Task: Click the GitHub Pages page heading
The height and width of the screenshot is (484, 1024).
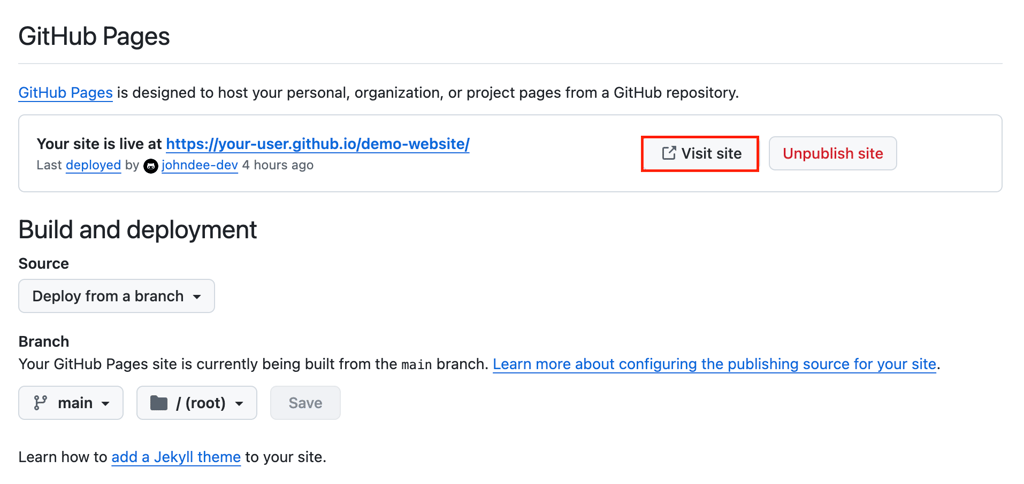Action: pos(94,37)
